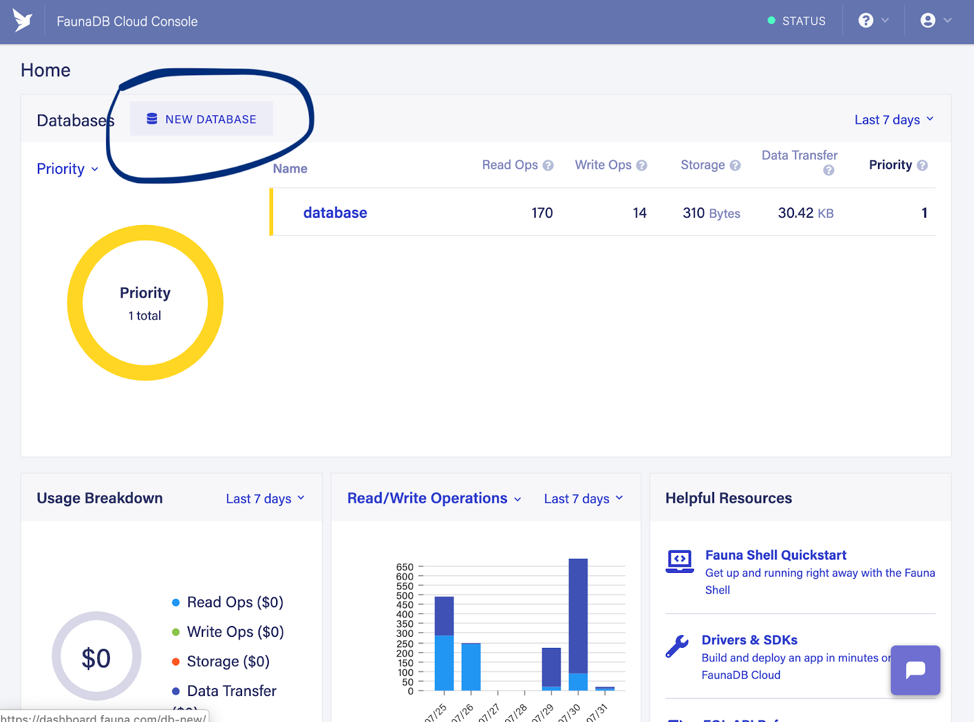Expand the Read/Write Operations chart selector
This screenshot has height=722, width=974.
(434, 498)
